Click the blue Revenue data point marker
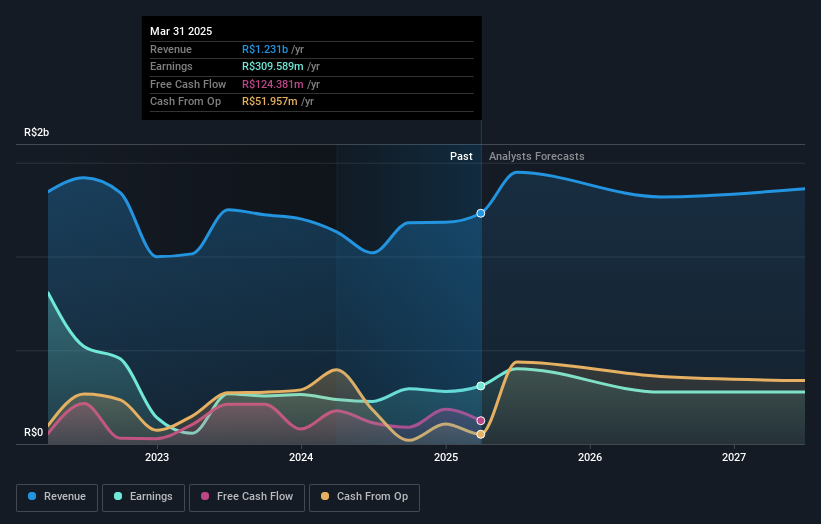 tap(481, 213)
